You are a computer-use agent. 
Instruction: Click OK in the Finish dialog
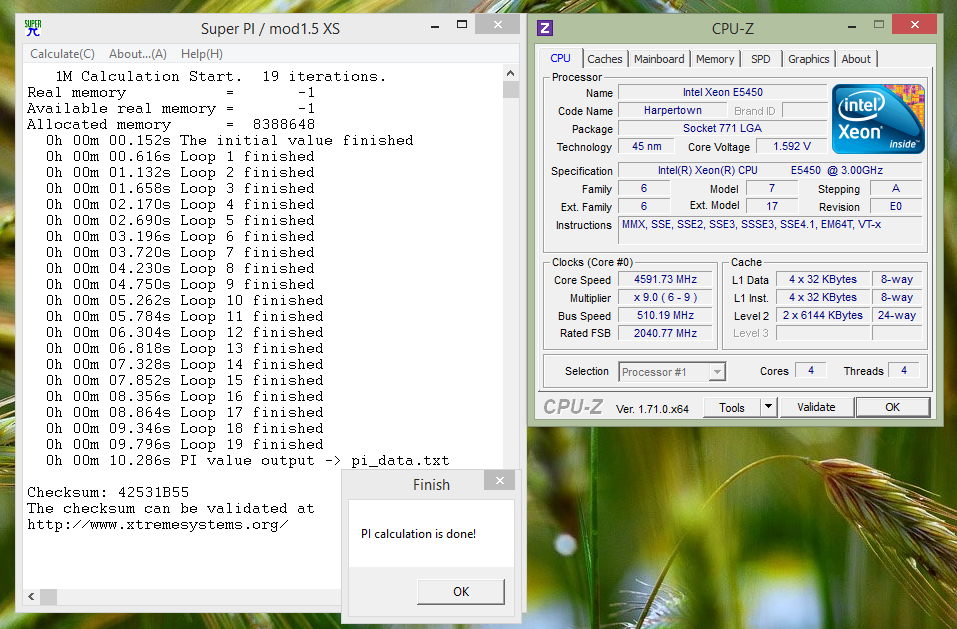[x=461, y=591]
